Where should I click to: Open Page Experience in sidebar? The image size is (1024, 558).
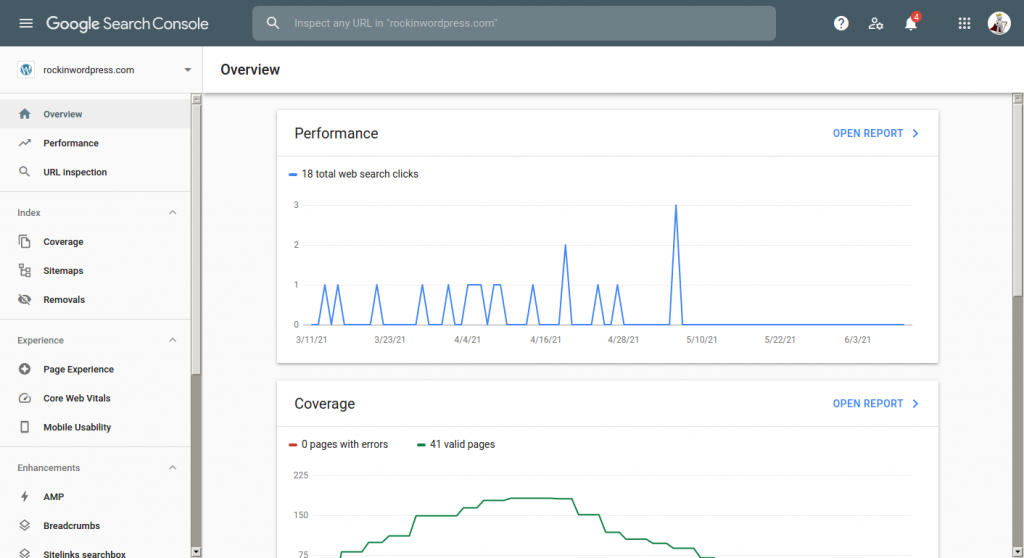coord(95,369)
